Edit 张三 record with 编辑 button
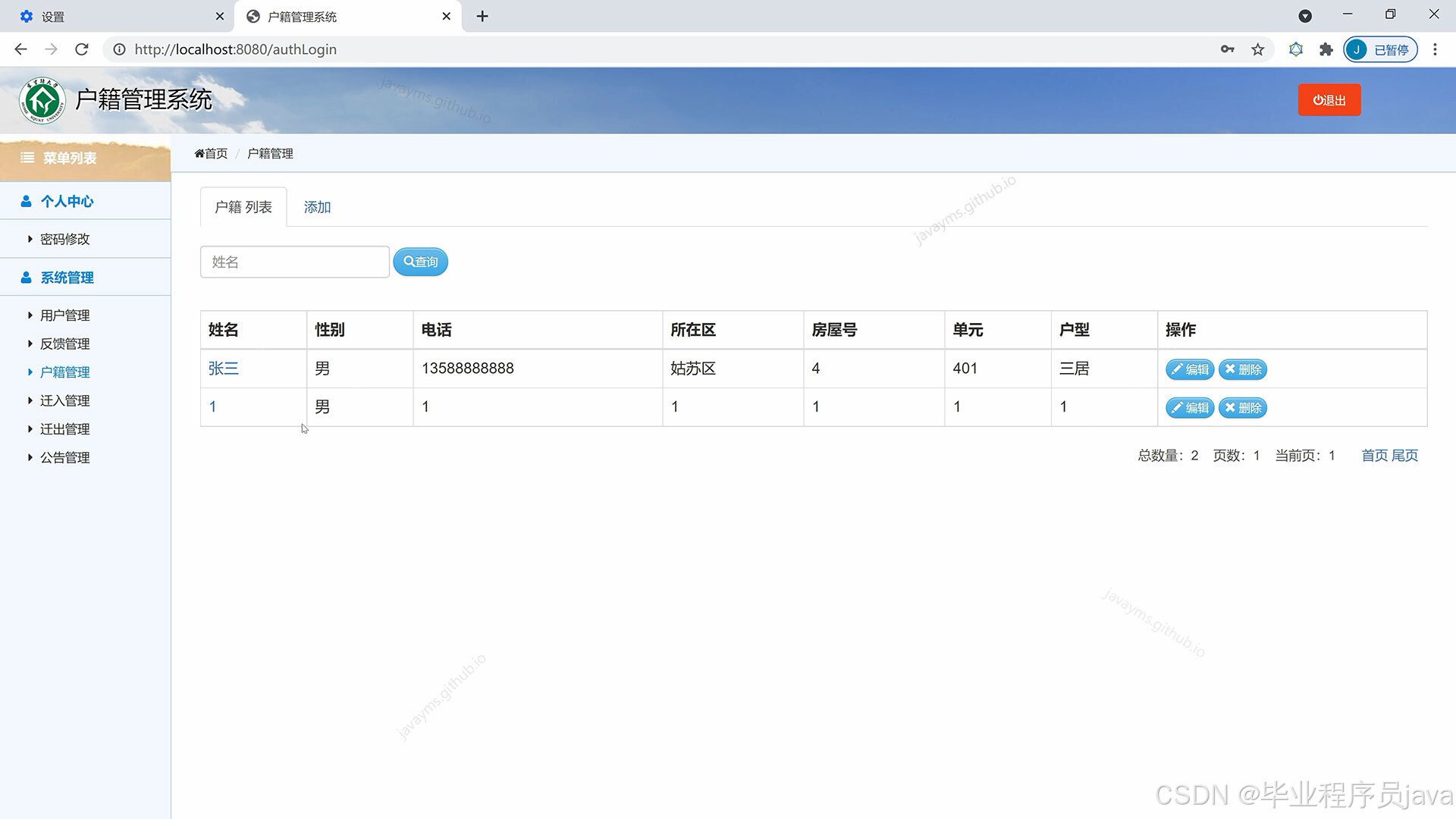The image size is (1456, 819). tap(1190, 369)
